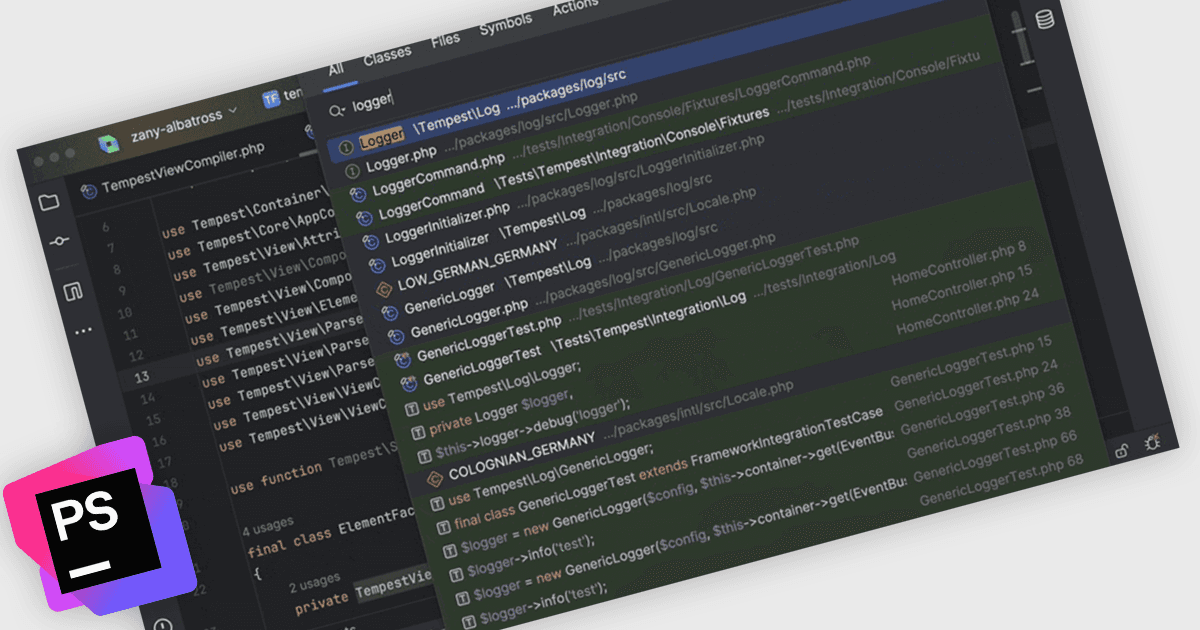Toggle the read-only lock icon in status bar
This screenshot has width=1200, height=630.
[1123, 451]
